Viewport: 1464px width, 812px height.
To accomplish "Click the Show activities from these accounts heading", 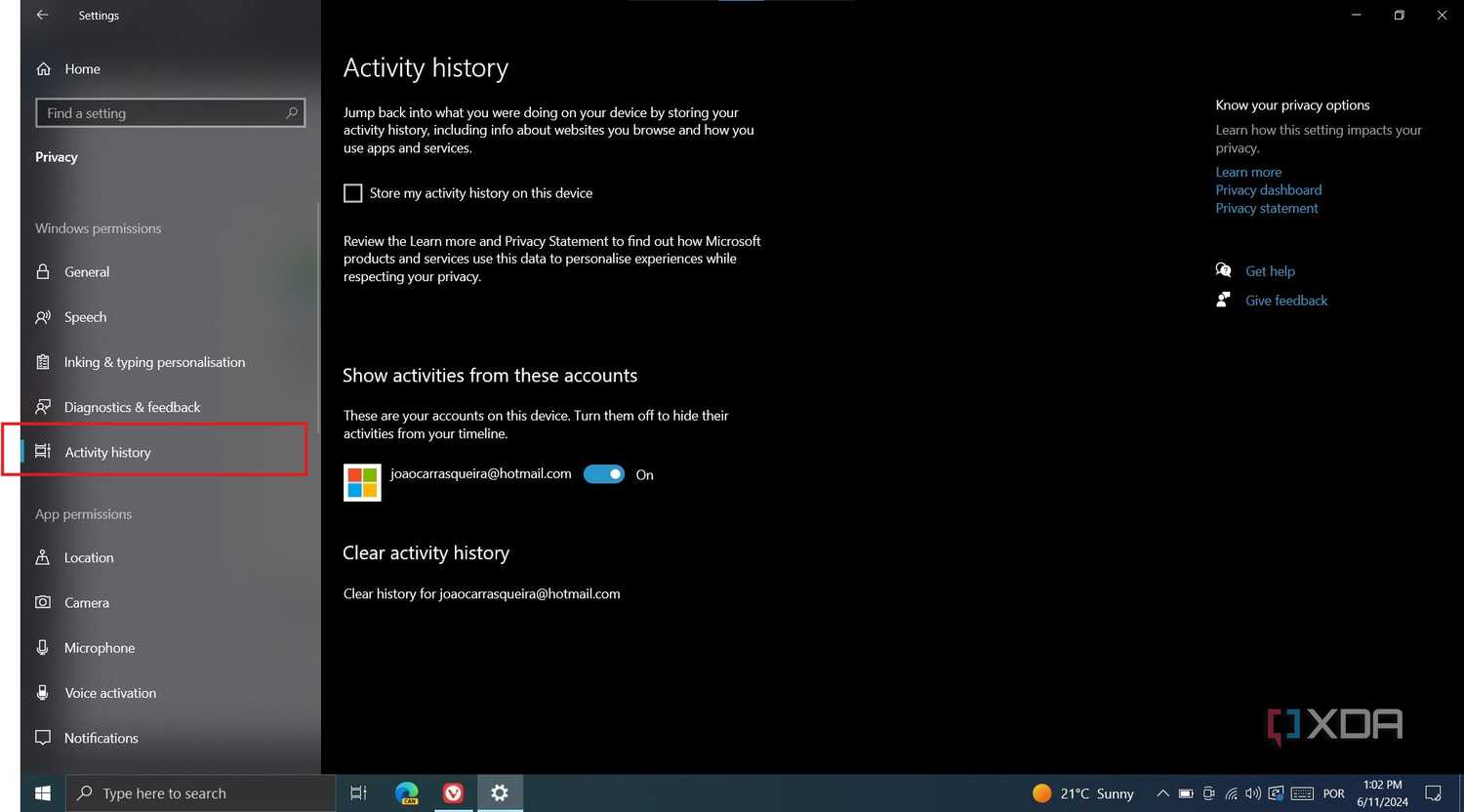I will 490,376.
